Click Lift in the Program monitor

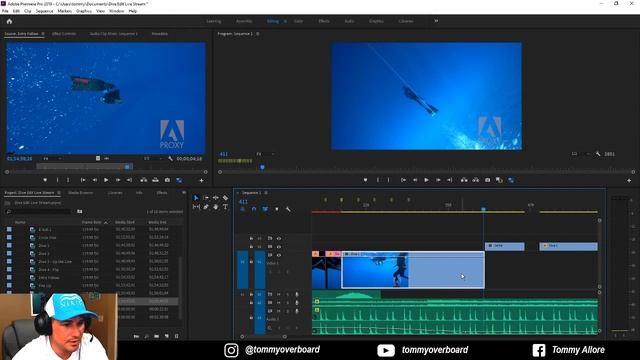pyautogui.click(x=464, y=180)
